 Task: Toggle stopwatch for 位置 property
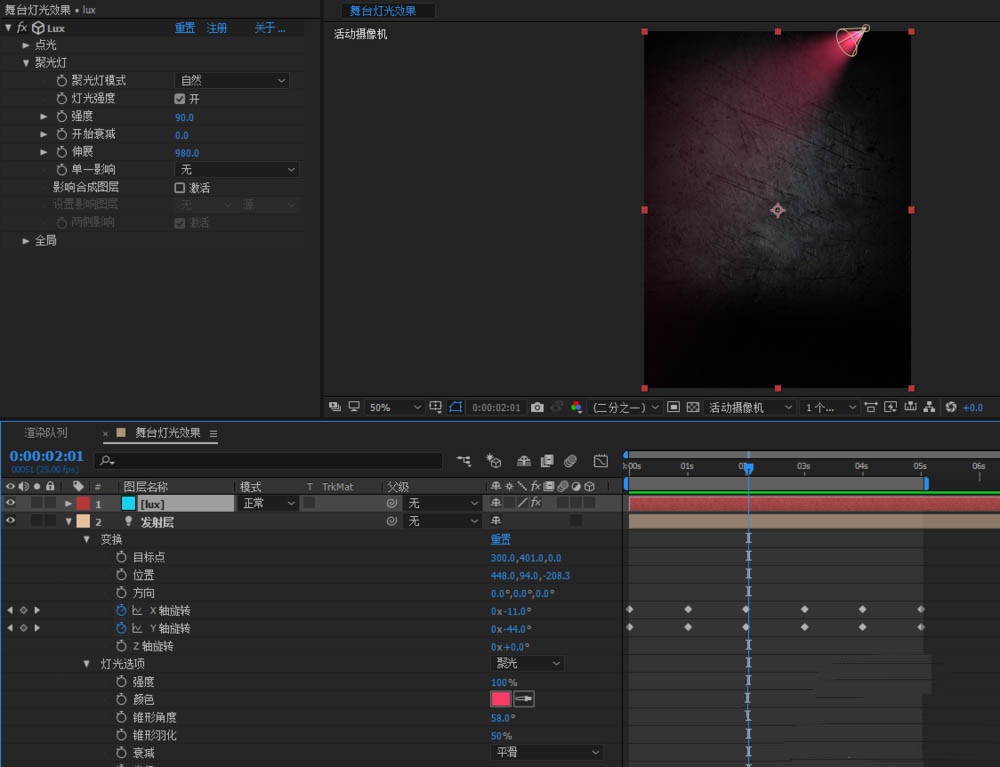(x=121, y=574)
